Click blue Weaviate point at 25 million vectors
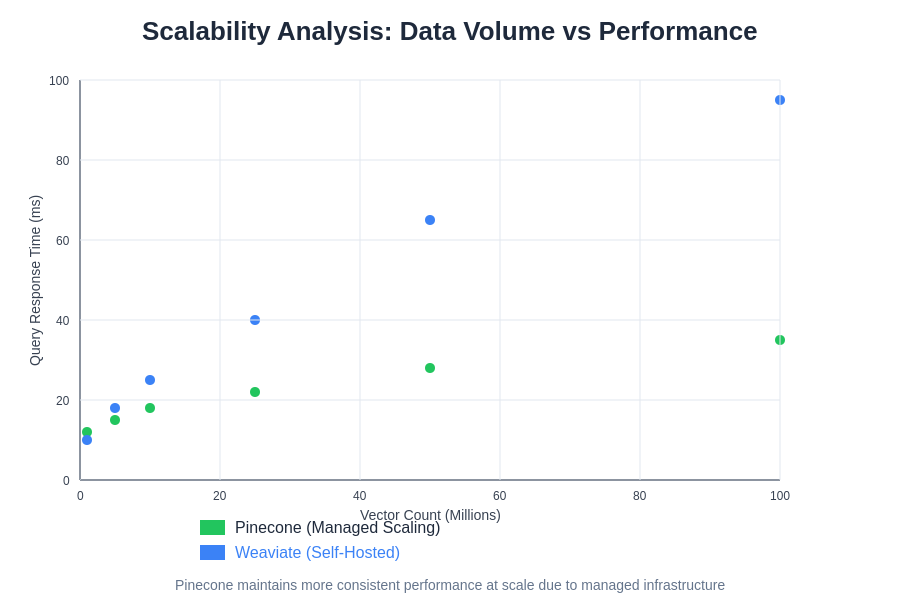The height and width of the screenshot is (600, 900). pos(255,320)
